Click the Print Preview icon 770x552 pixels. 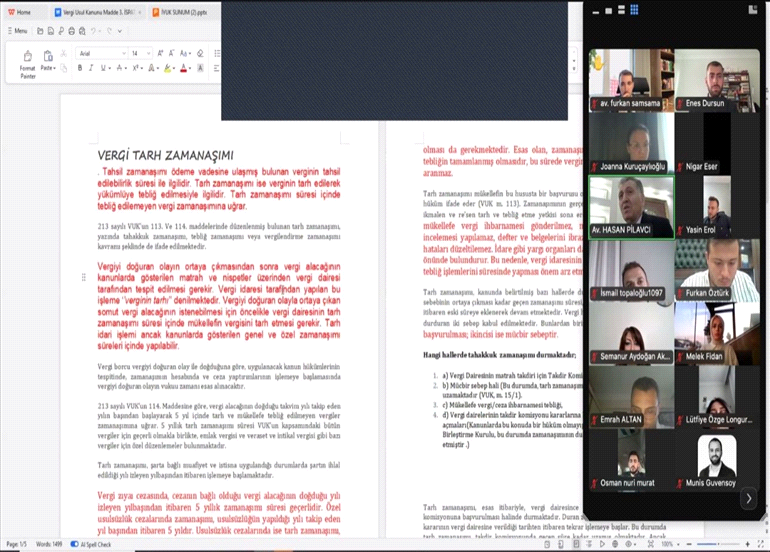coord(82,31)
